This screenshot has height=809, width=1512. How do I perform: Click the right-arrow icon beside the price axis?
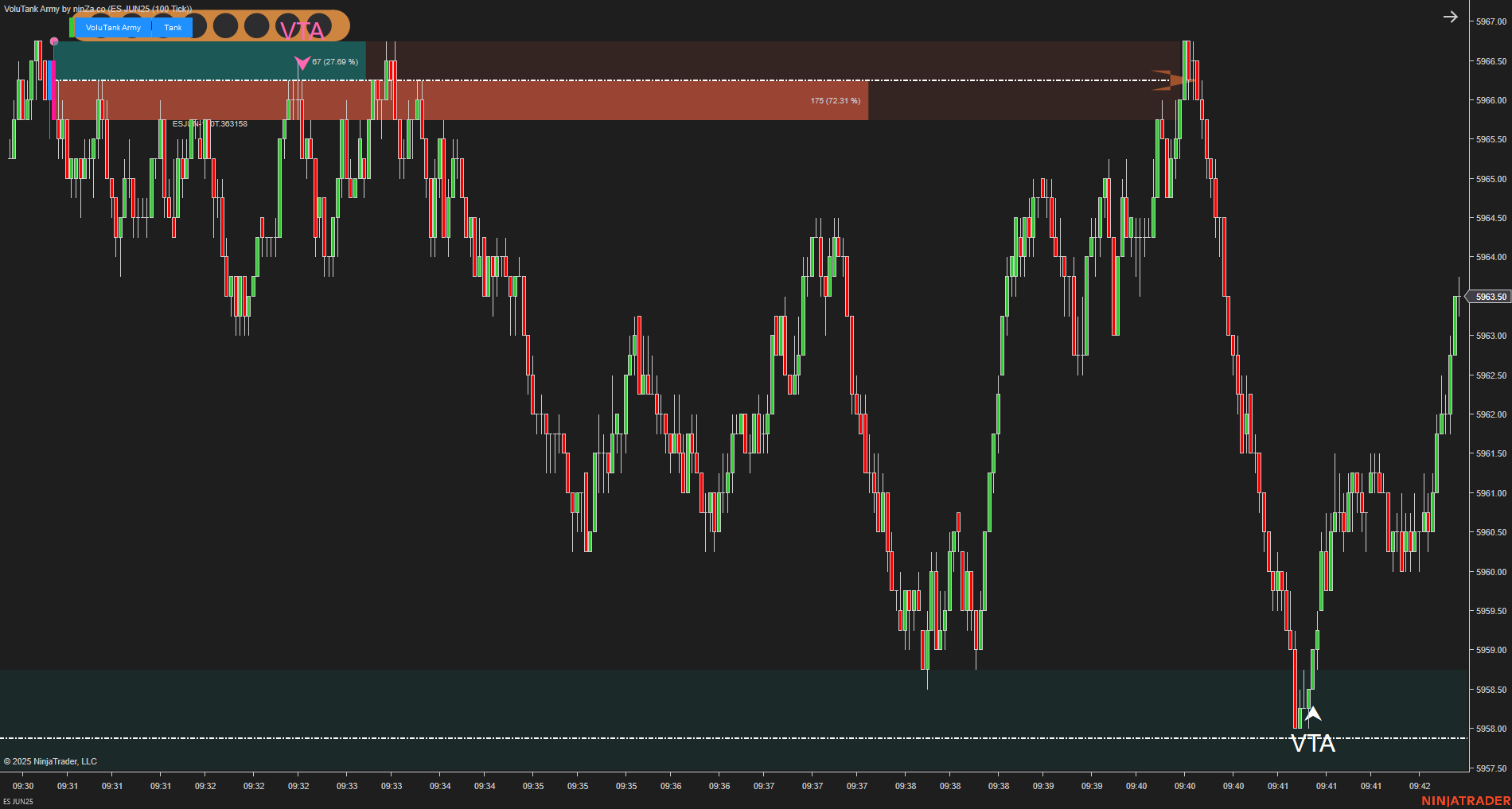(1450, 17)
